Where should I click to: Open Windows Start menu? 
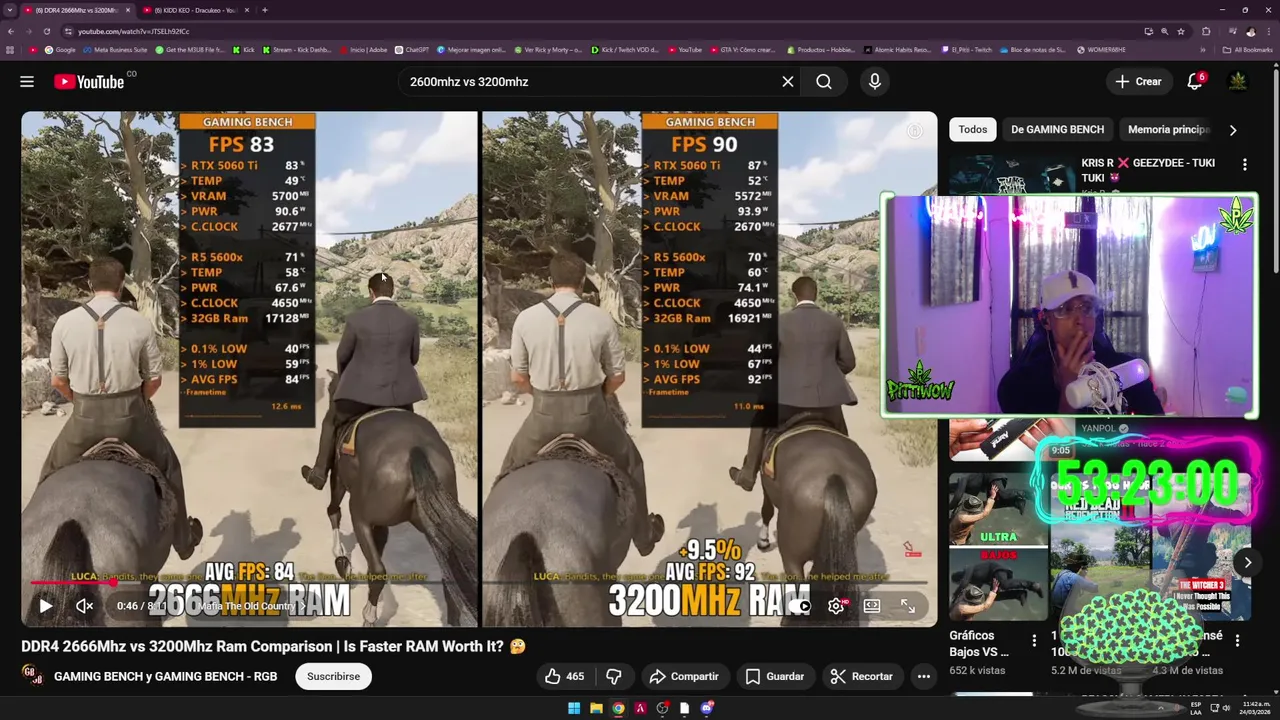[574, 708]
